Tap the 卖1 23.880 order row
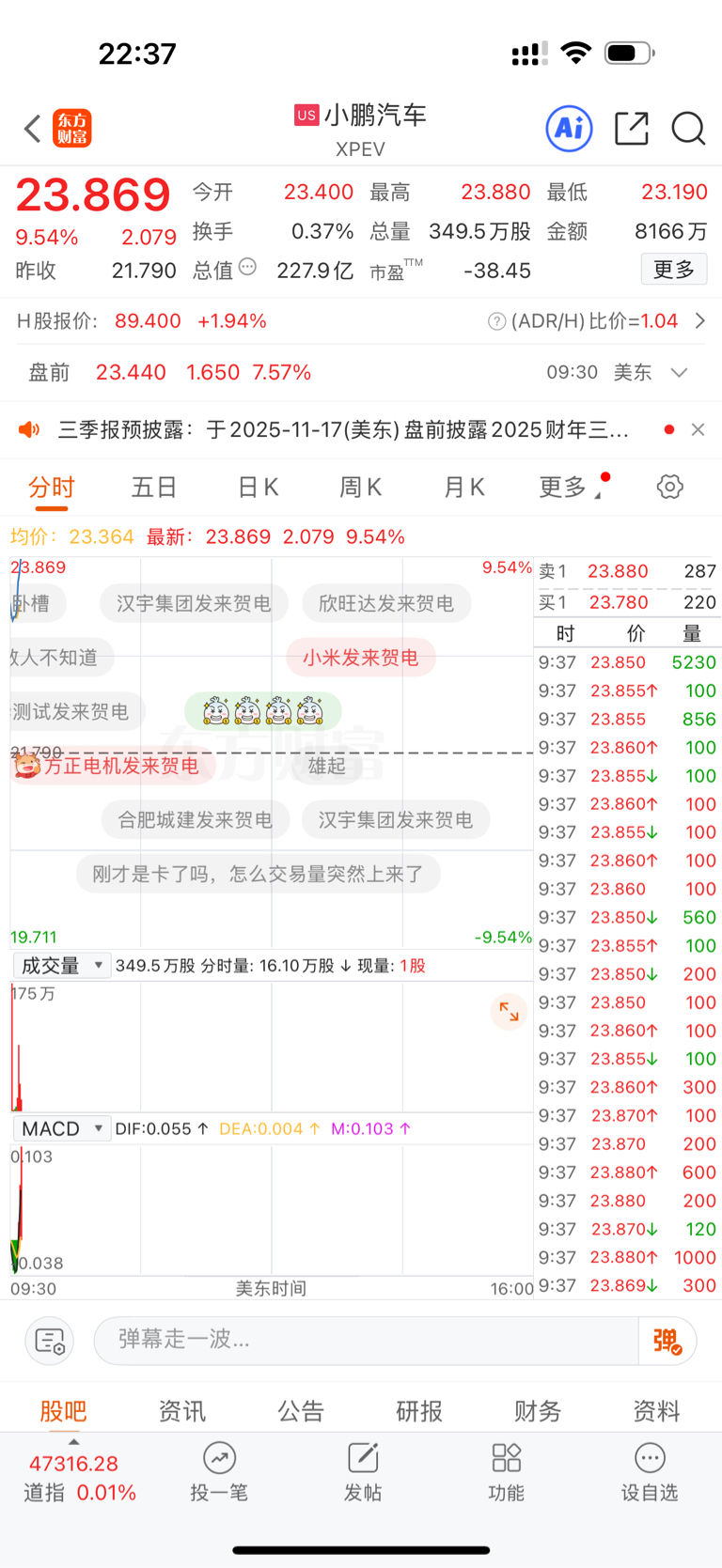 point(628,571)
